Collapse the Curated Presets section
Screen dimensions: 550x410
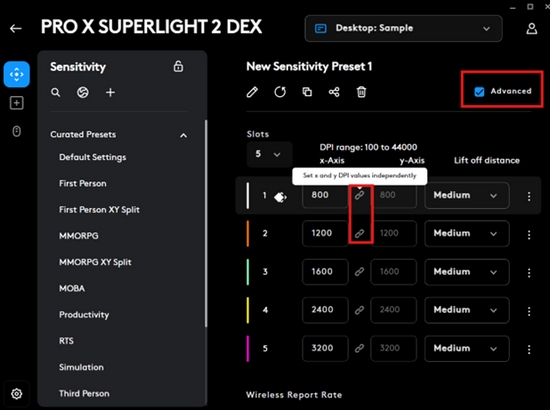pyautogui.click(x=183, y=135)
